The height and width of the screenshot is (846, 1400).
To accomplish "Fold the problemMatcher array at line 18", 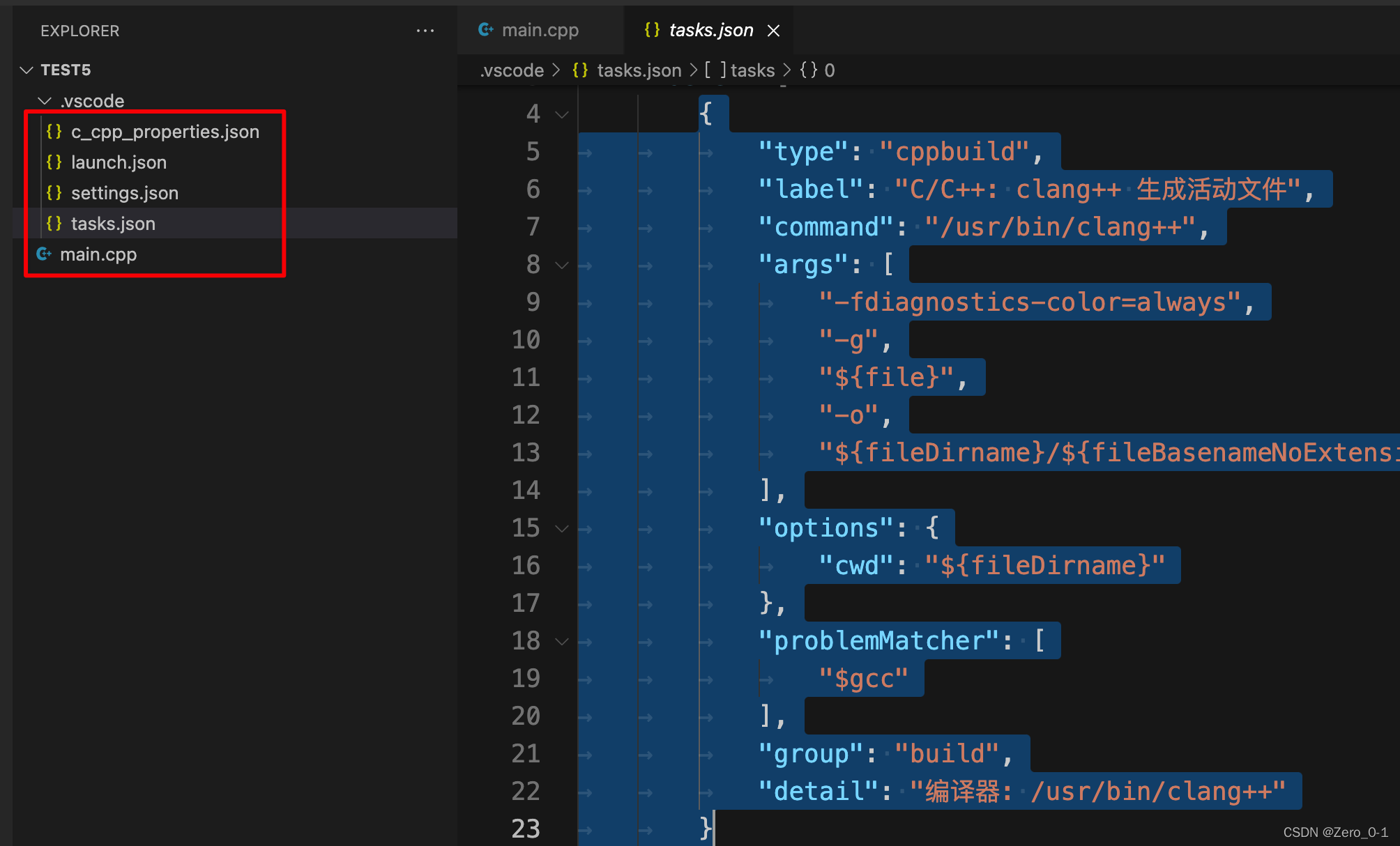I will pos(562,641).
